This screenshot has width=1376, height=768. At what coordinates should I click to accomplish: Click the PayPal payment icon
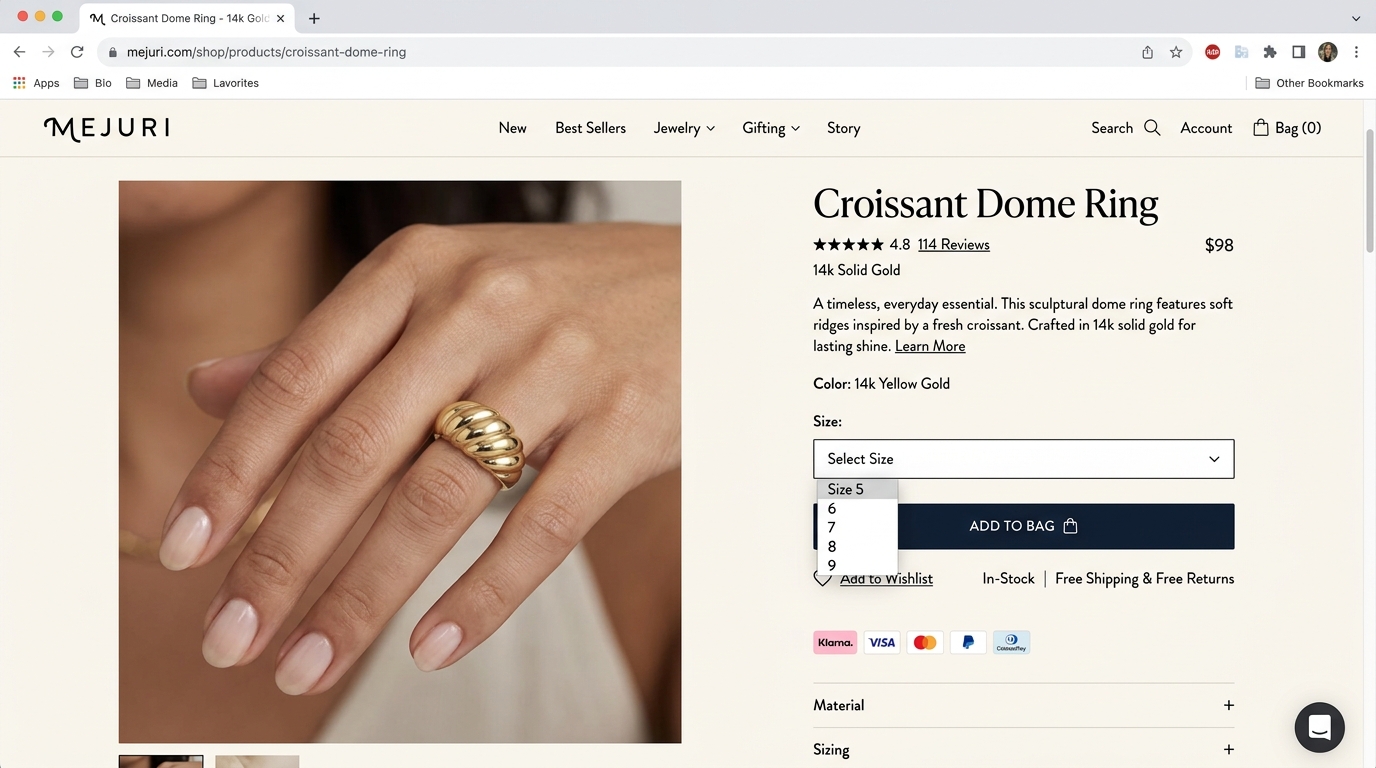click(x=968, y=642)
